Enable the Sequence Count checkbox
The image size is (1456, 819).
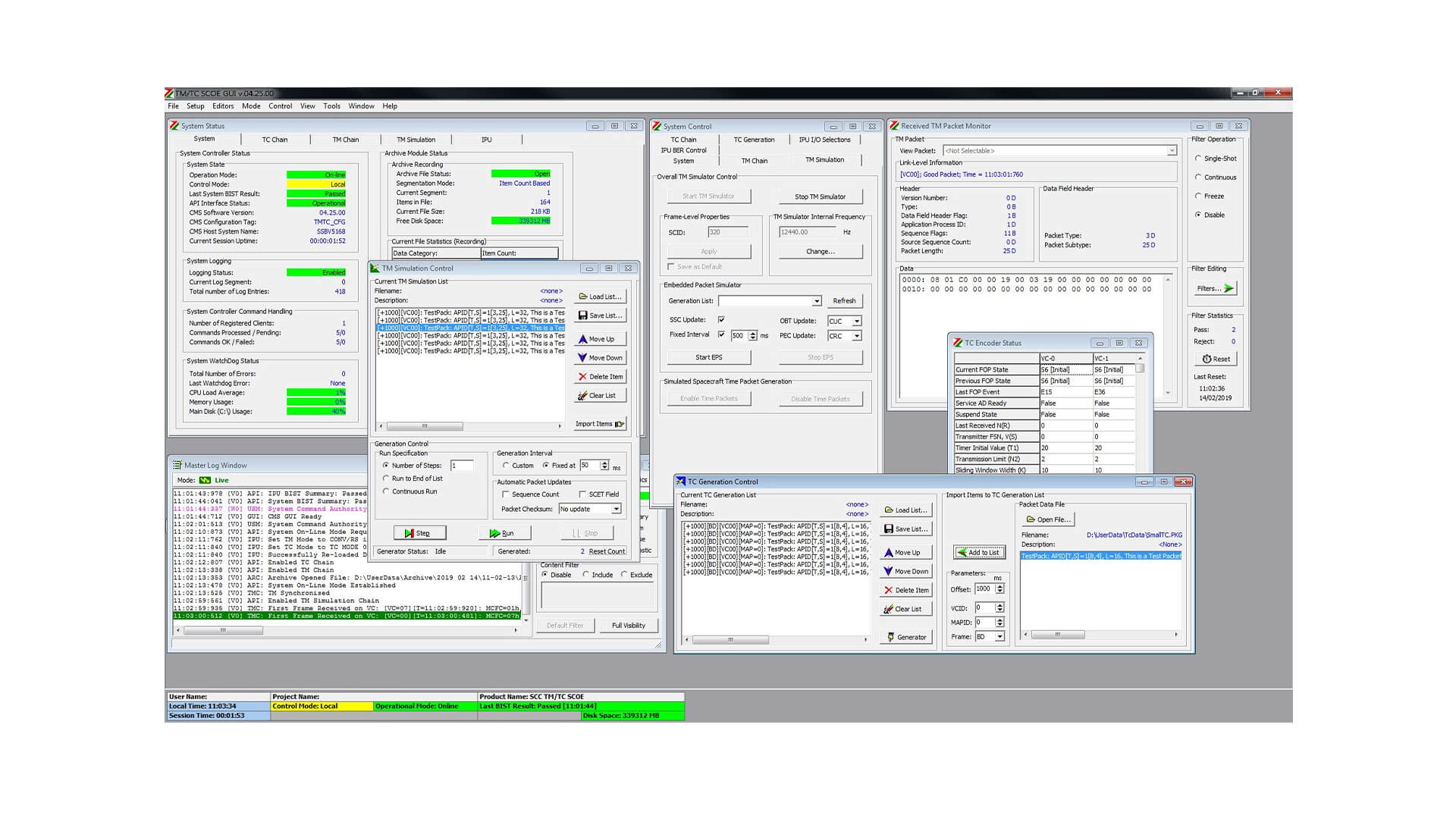(506, 494)
